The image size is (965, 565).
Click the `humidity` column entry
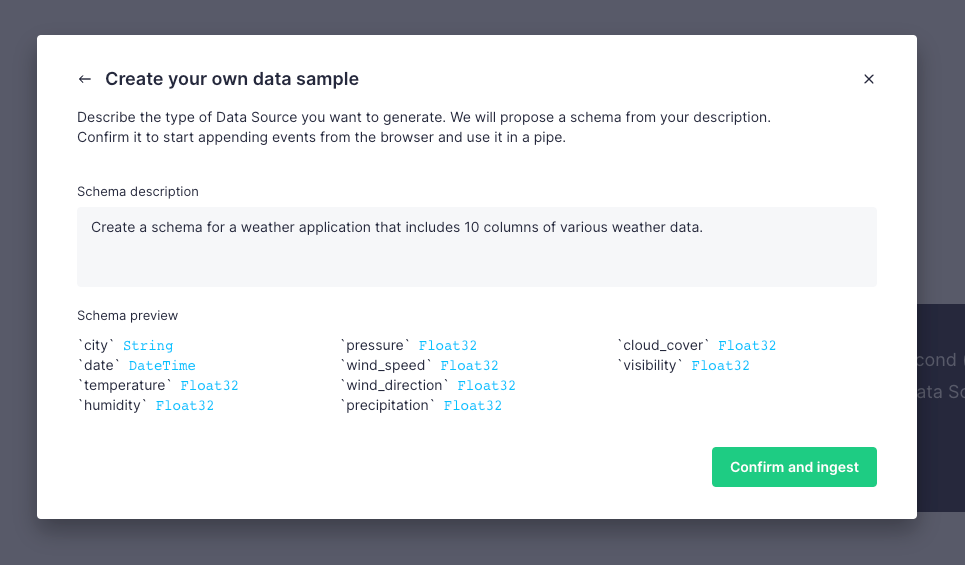click(113, 405)
